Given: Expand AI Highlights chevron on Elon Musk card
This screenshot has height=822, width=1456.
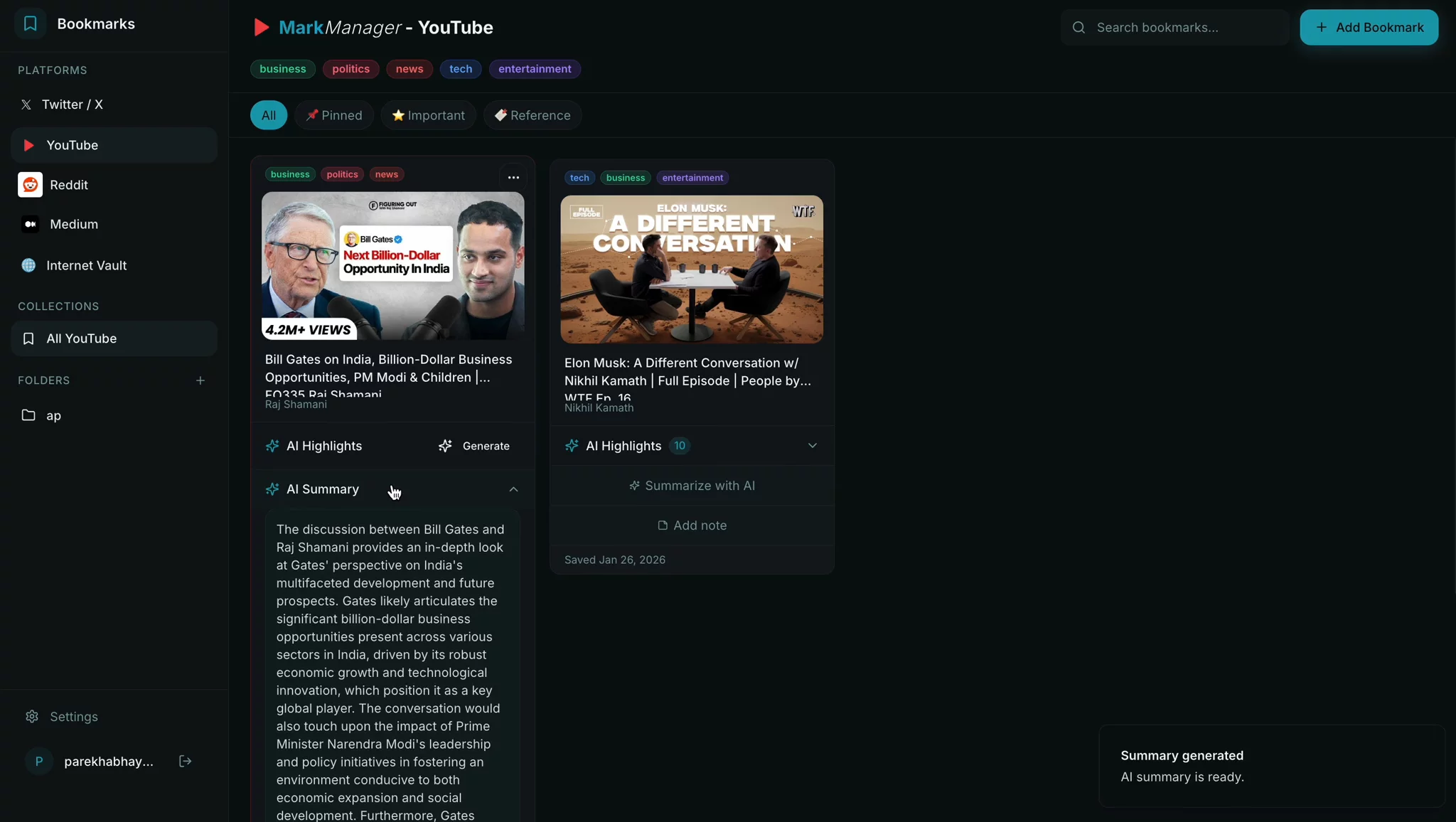Looking at the screenshot, I should 813,446.
